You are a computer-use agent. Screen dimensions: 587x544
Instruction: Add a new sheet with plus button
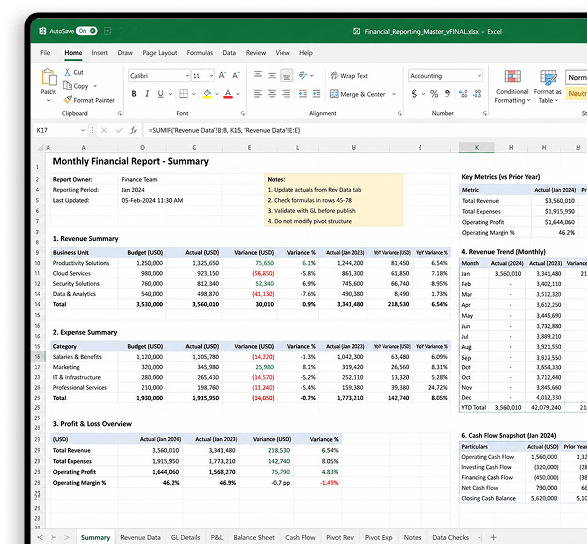coord(493,537)
